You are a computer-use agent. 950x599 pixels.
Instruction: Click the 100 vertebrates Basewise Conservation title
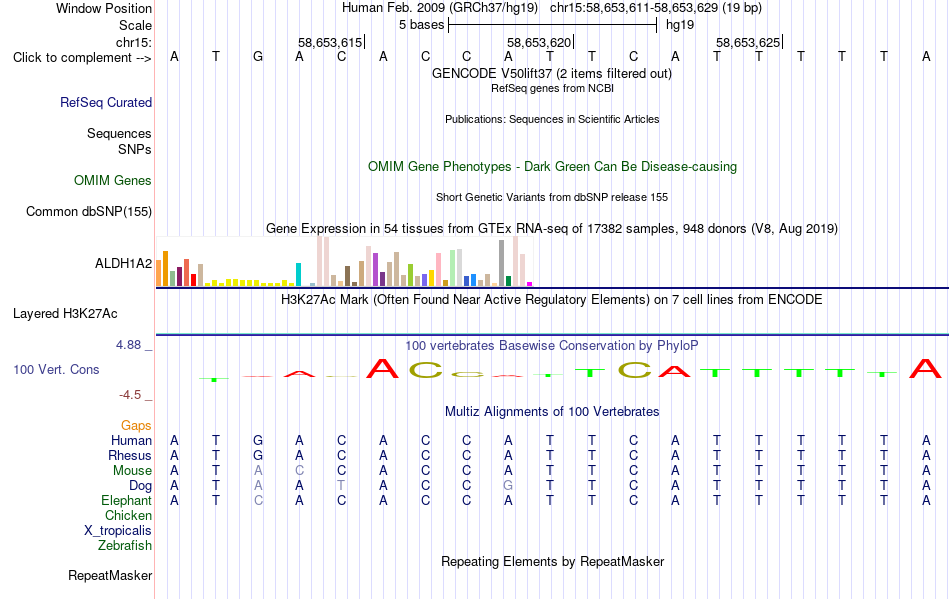[552, 345]
